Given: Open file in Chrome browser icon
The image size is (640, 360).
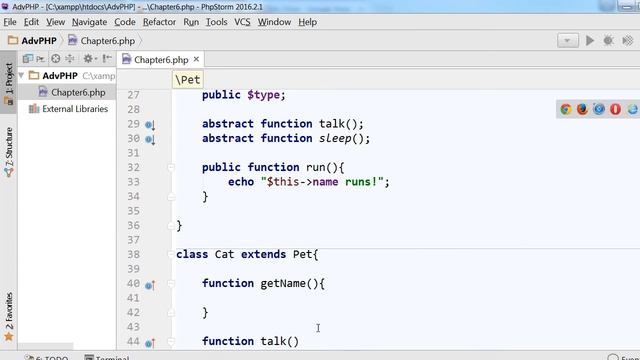Looking at the screenshot, I should [x=566, y=109].
